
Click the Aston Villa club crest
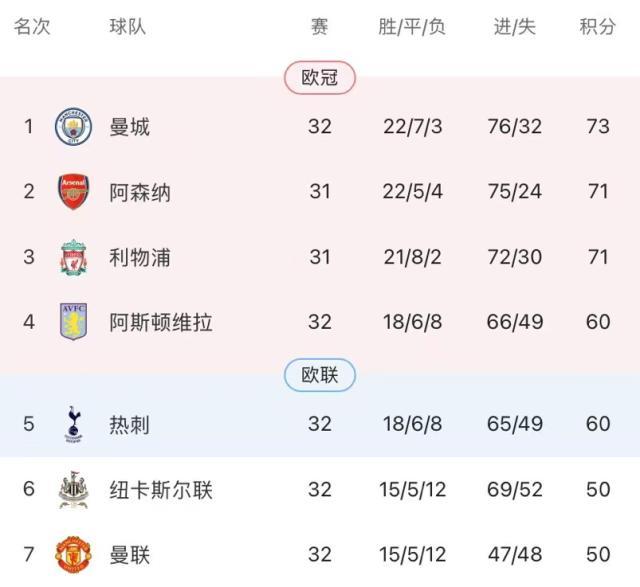[x=73, y=323]
